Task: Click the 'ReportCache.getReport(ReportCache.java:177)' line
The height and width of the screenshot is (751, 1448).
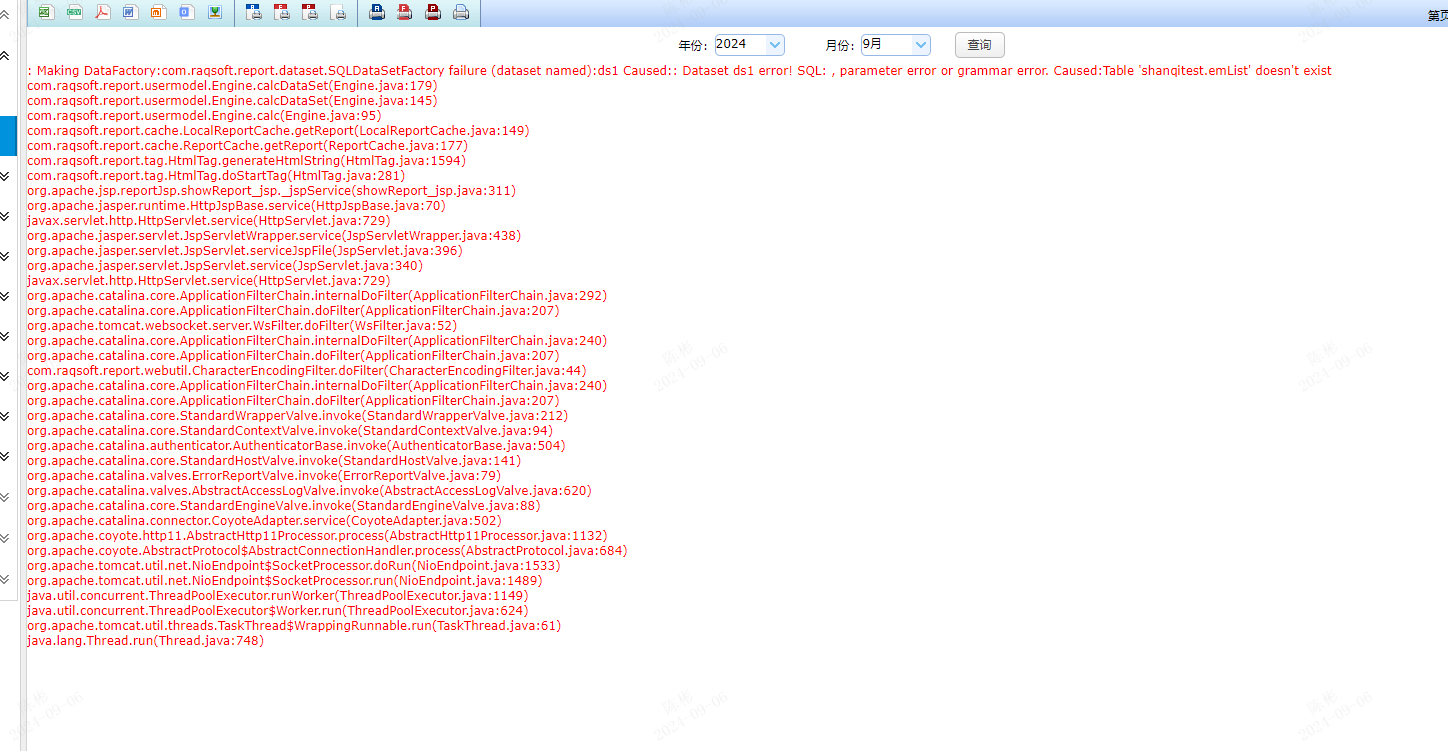Action: [x=248, y=146]
